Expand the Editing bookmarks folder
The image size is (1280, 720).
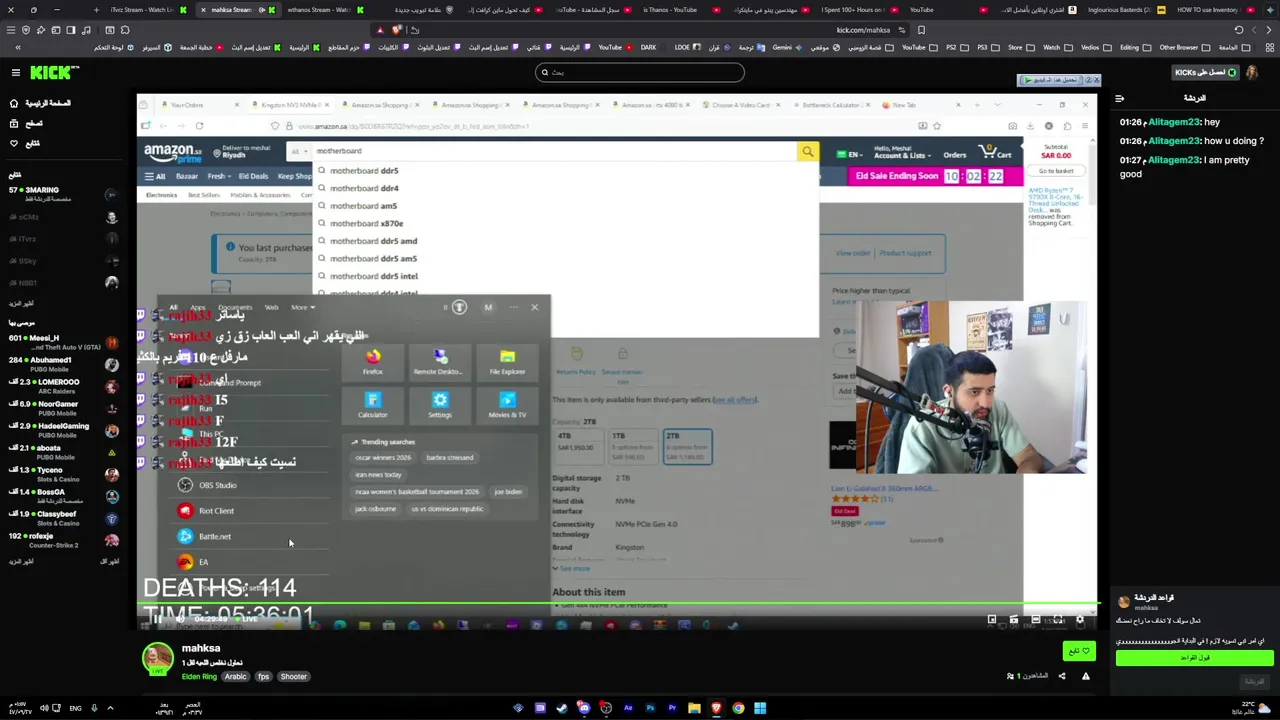(x=1135, y=47)
